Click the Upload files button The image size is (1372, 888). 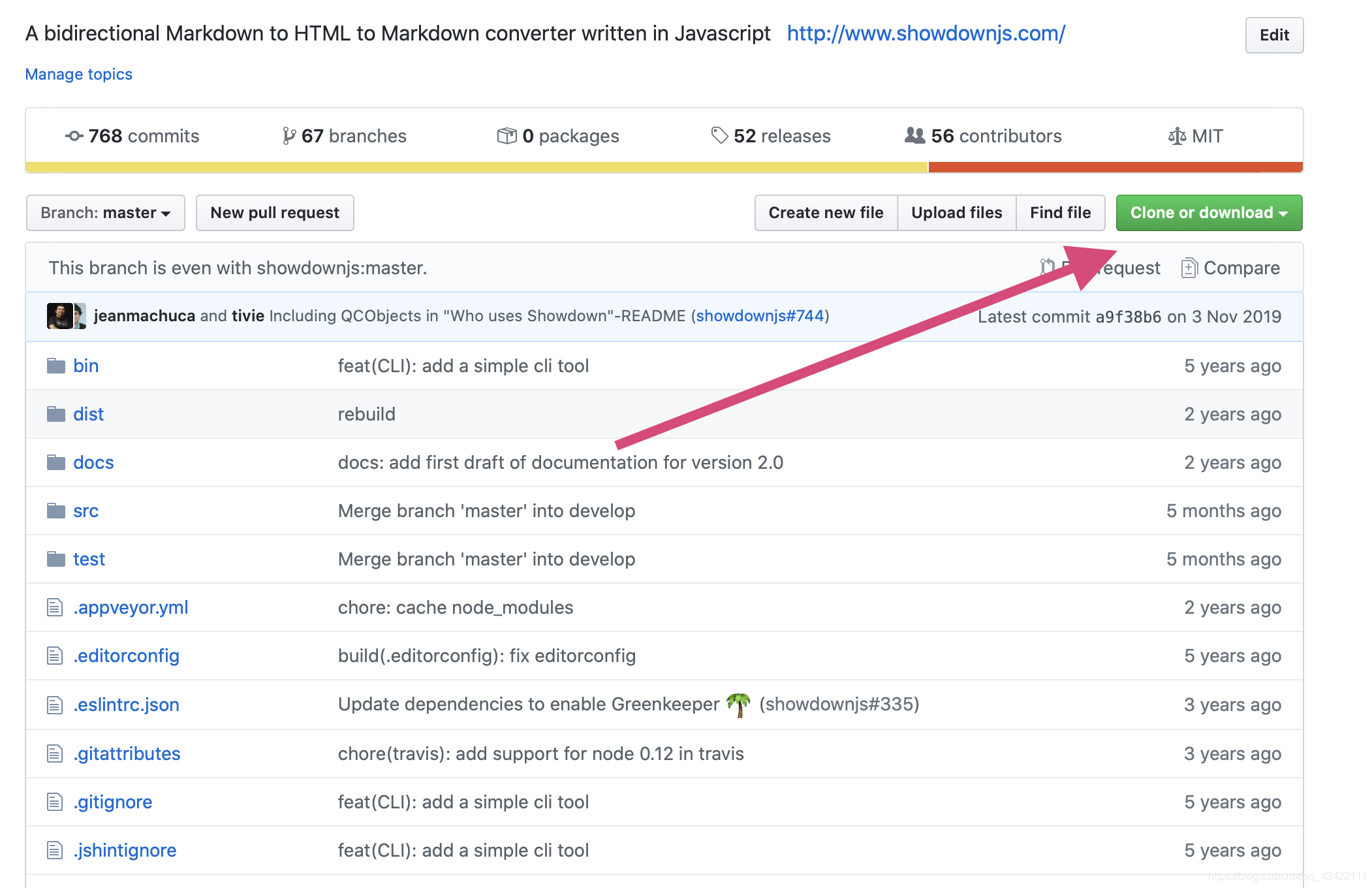[x=956, y=213]
